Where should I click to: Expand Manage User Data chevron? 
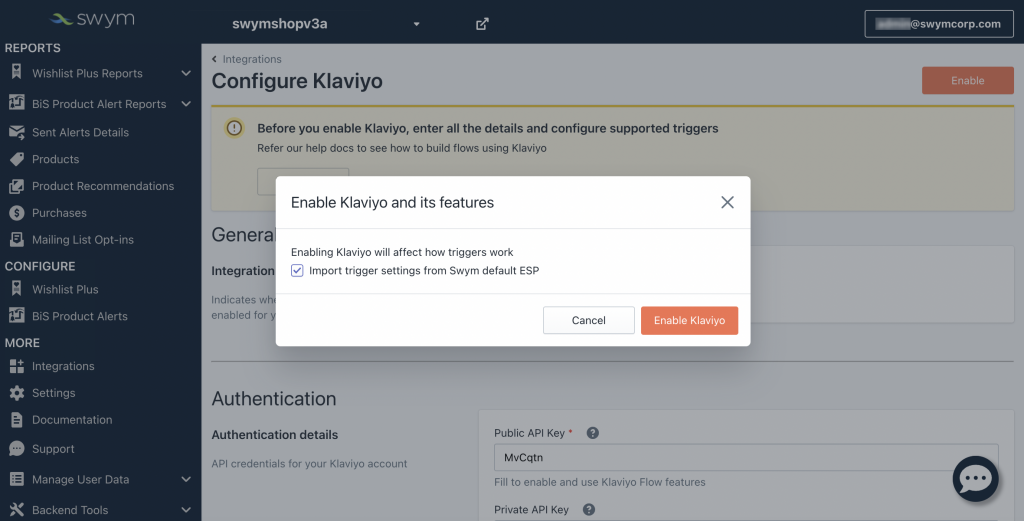(186, 479)
